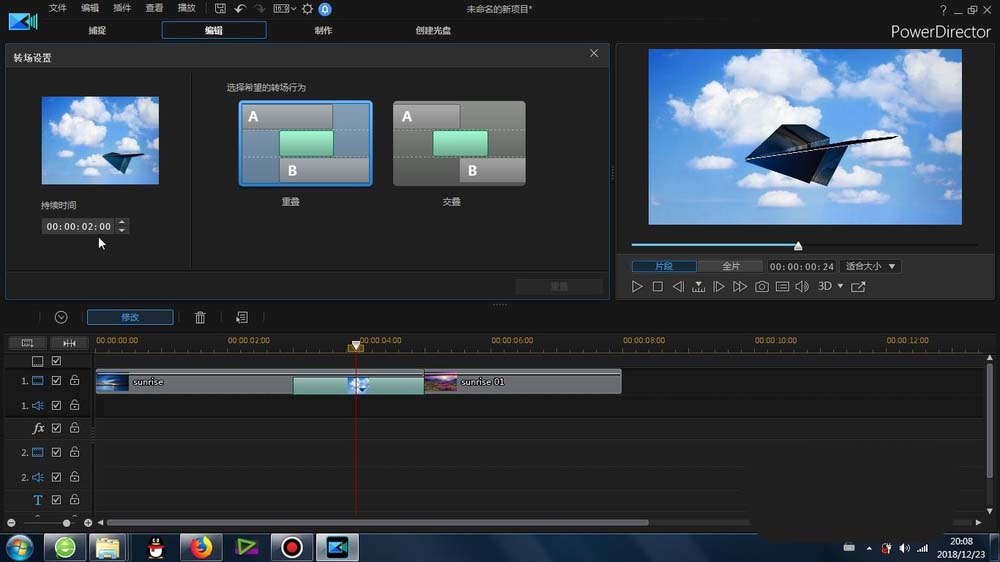Expand the 3D mode dropdown
This screenshot has width=1000, height=562.
coord(830,287)
